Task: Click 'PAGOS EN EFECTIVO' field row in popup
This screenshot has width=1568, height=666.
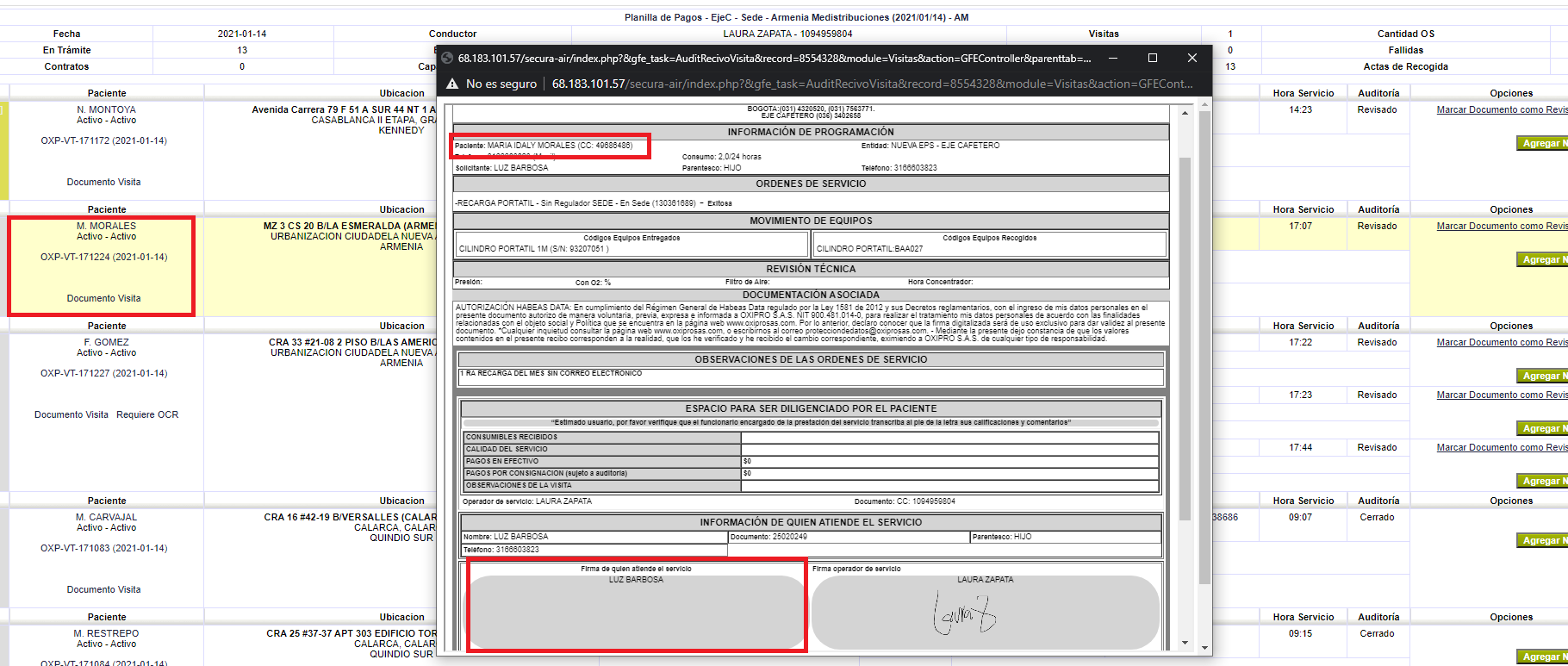Action: 811,461
